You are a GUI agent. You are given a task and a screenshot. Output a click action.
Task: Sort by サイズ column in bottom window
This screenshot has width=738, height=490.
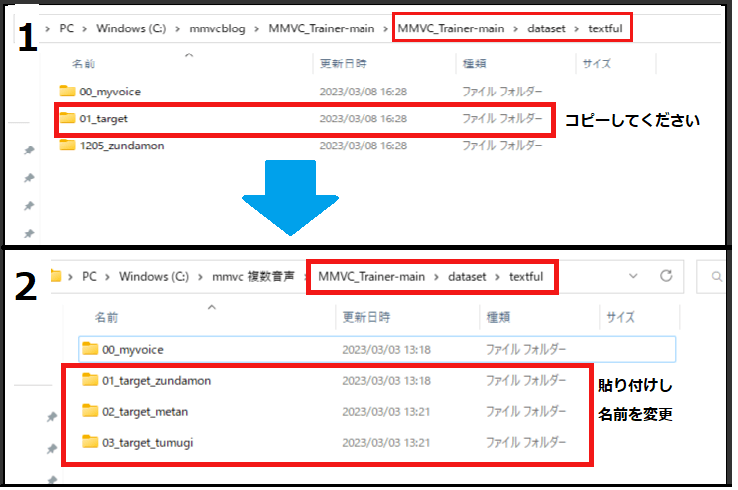(x=620, y=317)
